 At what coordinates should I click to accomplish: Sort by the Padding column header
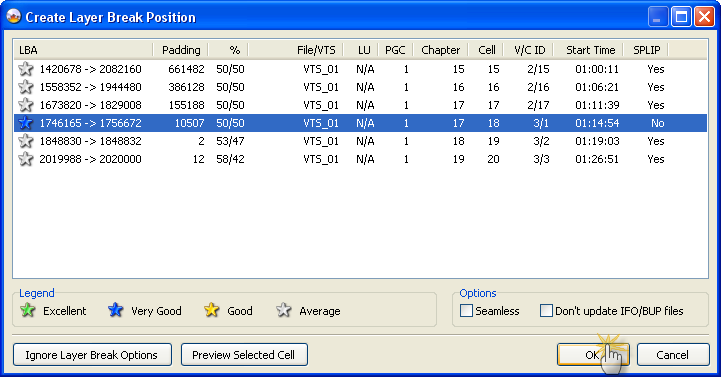(x=181, y=50)
